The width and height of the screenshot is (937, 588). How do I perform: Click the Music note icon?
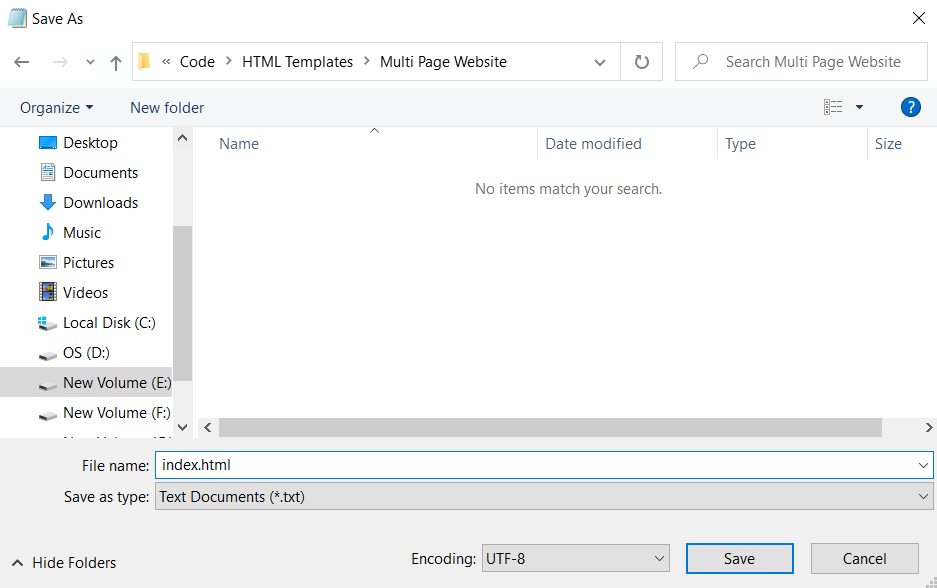(48, 232)
